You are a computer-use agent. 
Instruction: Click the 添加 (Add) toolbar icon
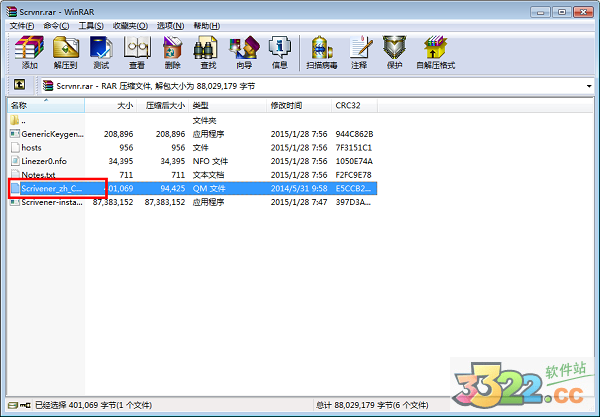(x=29, y=48)
